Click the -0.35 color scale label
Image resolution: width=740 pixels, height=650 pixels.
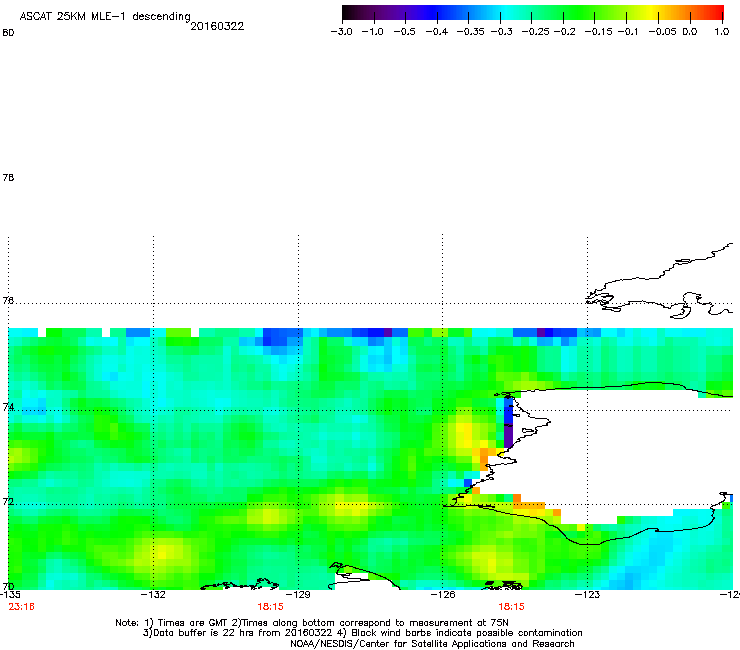(471, 32)
